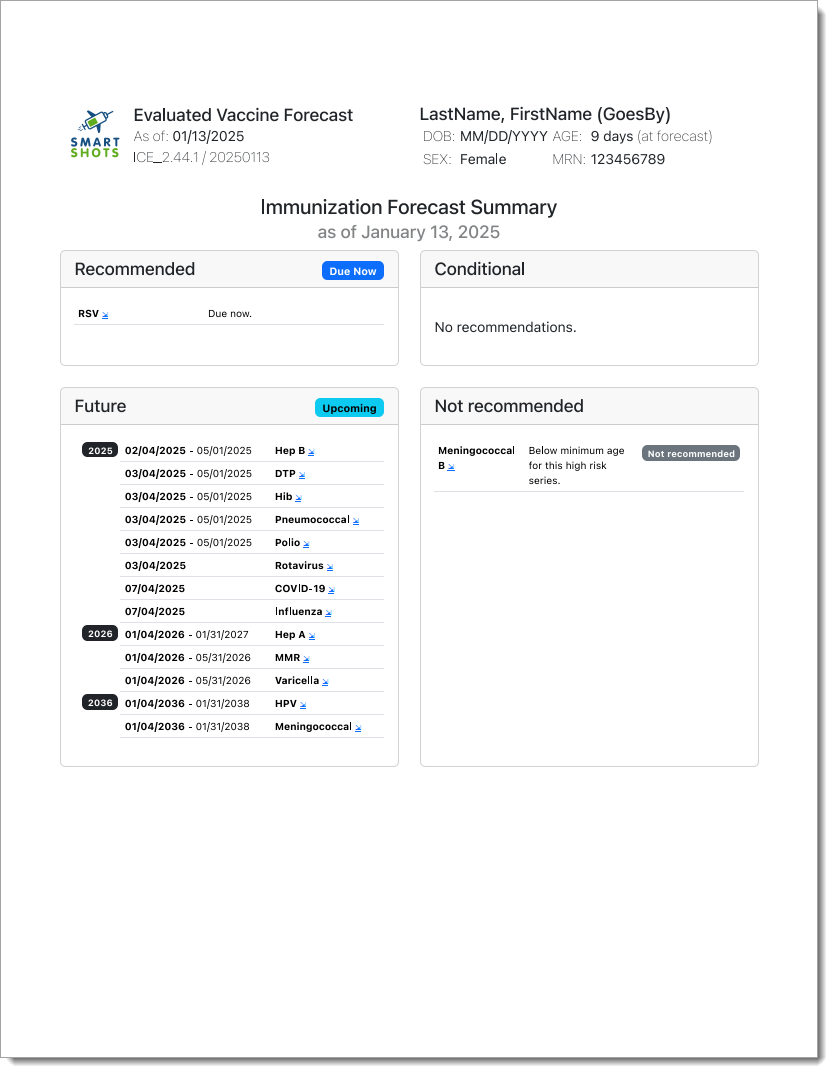Click the Hep A link icon

click(312, 636)
